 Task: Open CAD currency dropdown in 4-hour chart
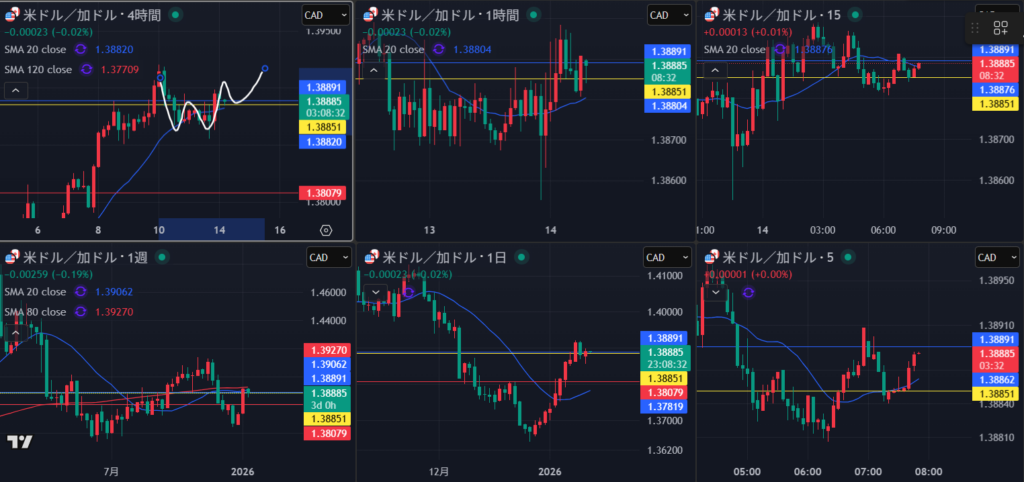[x=326, y=15]
